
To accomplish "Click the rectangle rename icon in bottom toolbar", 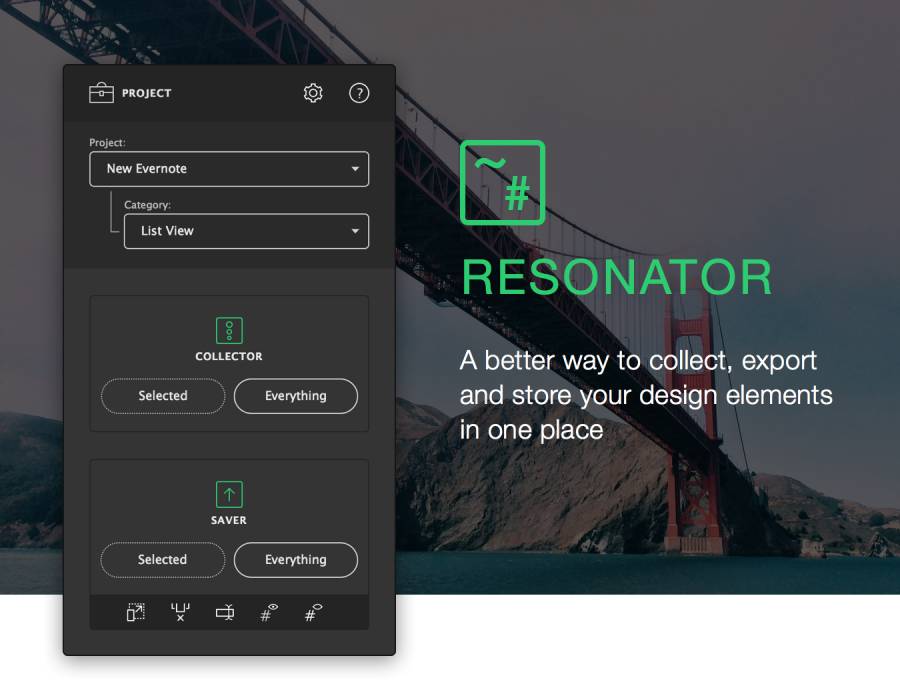I will (225, 612).
